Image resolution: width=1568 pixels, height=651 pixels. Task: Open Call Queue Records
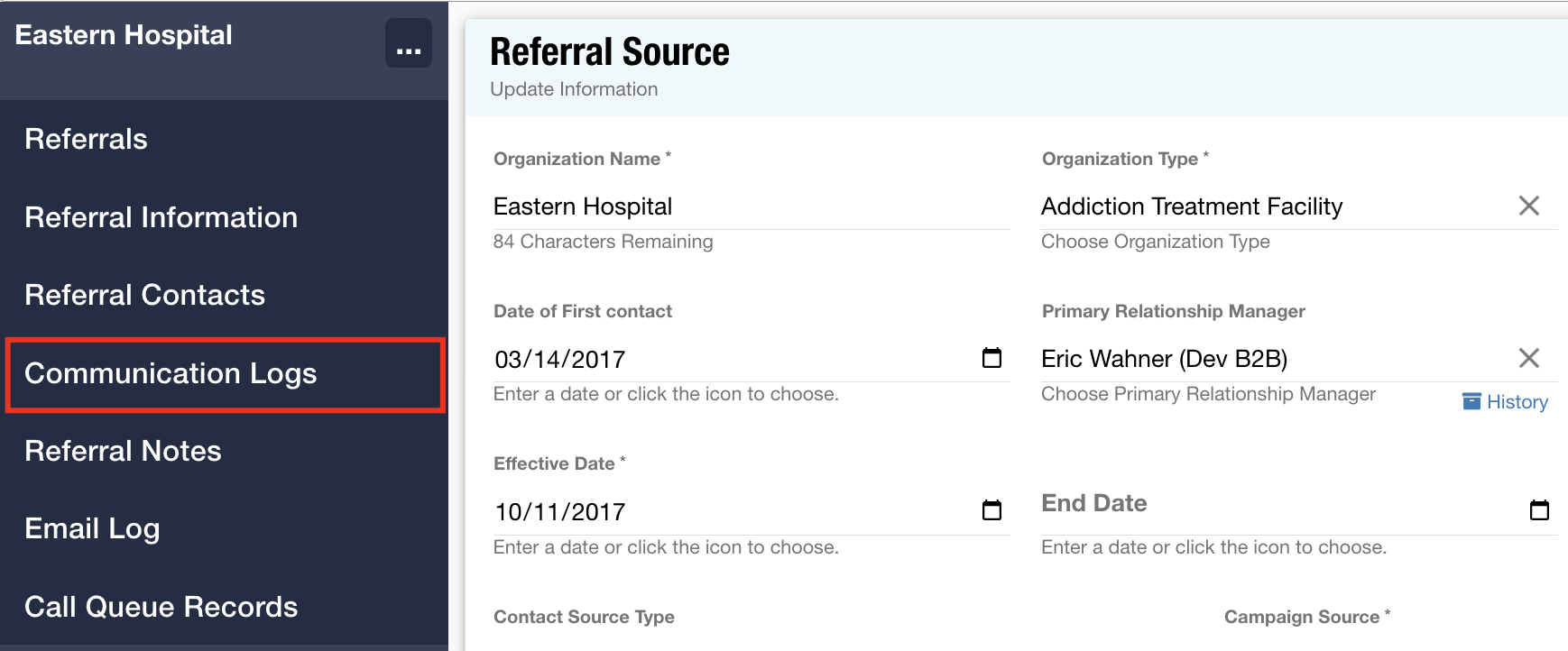[x=161, y=607]
